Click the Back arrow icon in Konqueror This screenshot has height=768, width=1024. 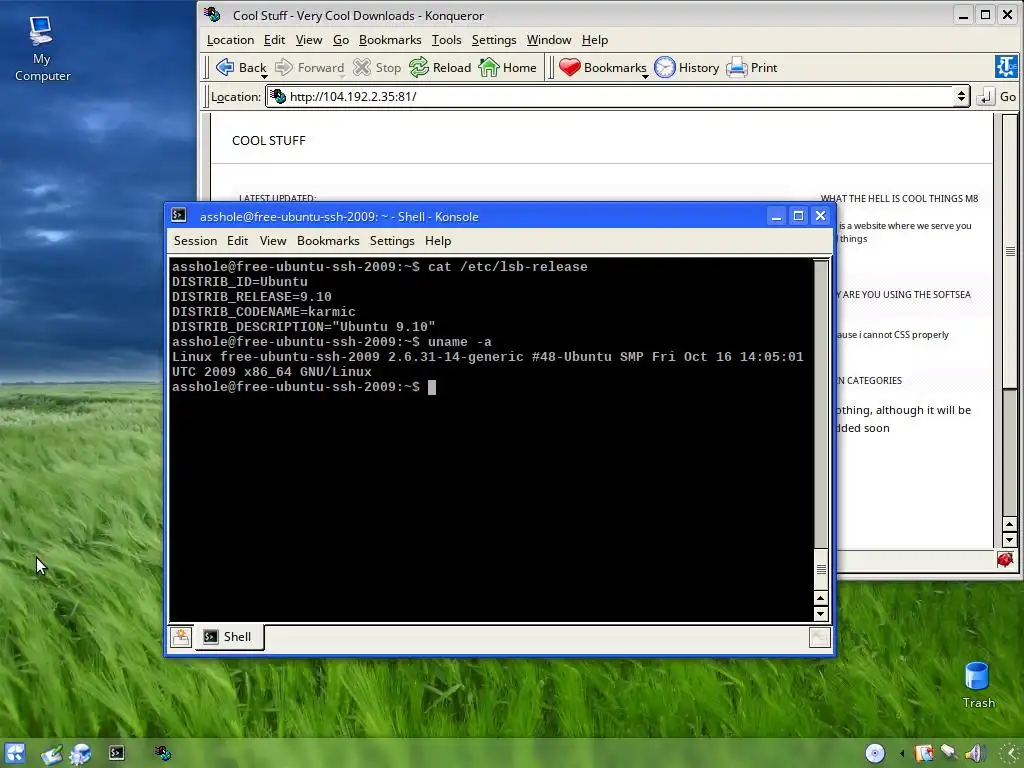point(225,67)
